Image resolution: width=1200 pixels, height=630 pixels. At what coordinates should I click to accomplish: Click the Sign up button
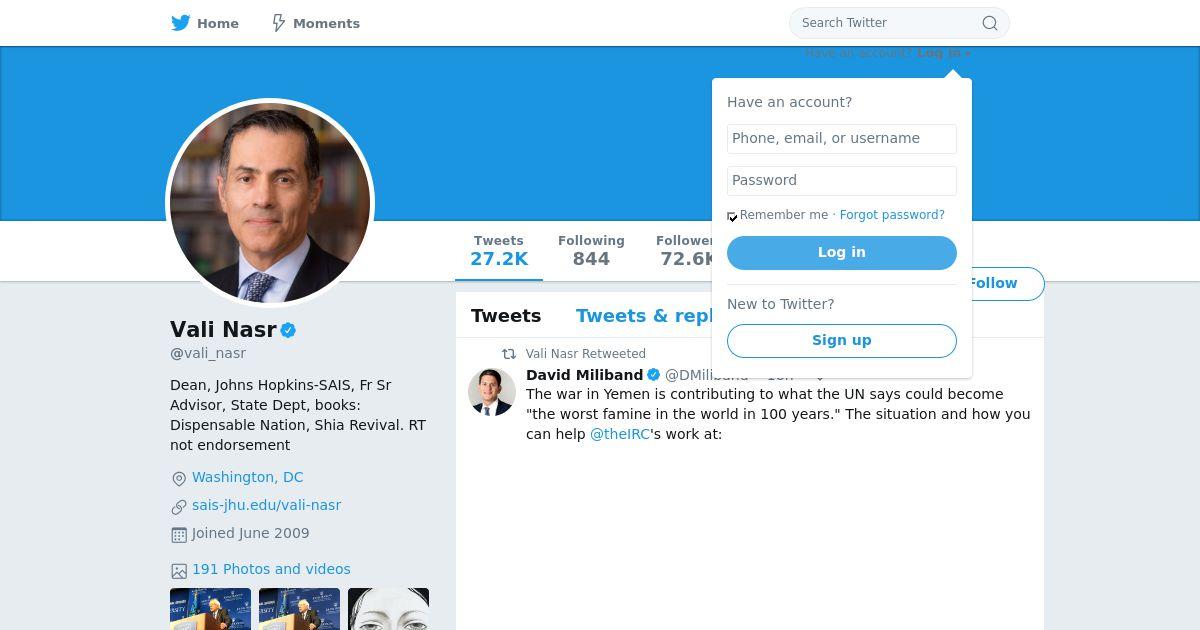coord(842,341)
